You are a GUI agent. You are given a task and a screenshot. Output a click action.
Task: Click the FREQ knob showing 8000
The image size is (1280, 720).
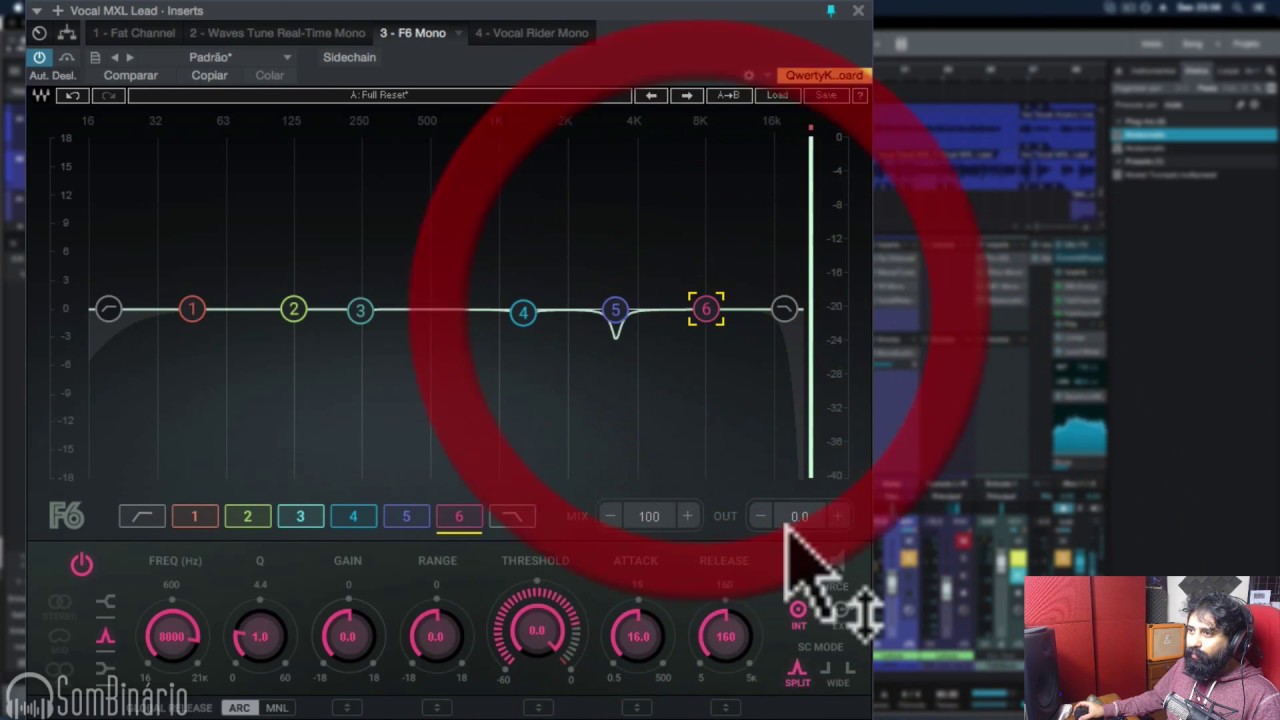click(172, 636)
